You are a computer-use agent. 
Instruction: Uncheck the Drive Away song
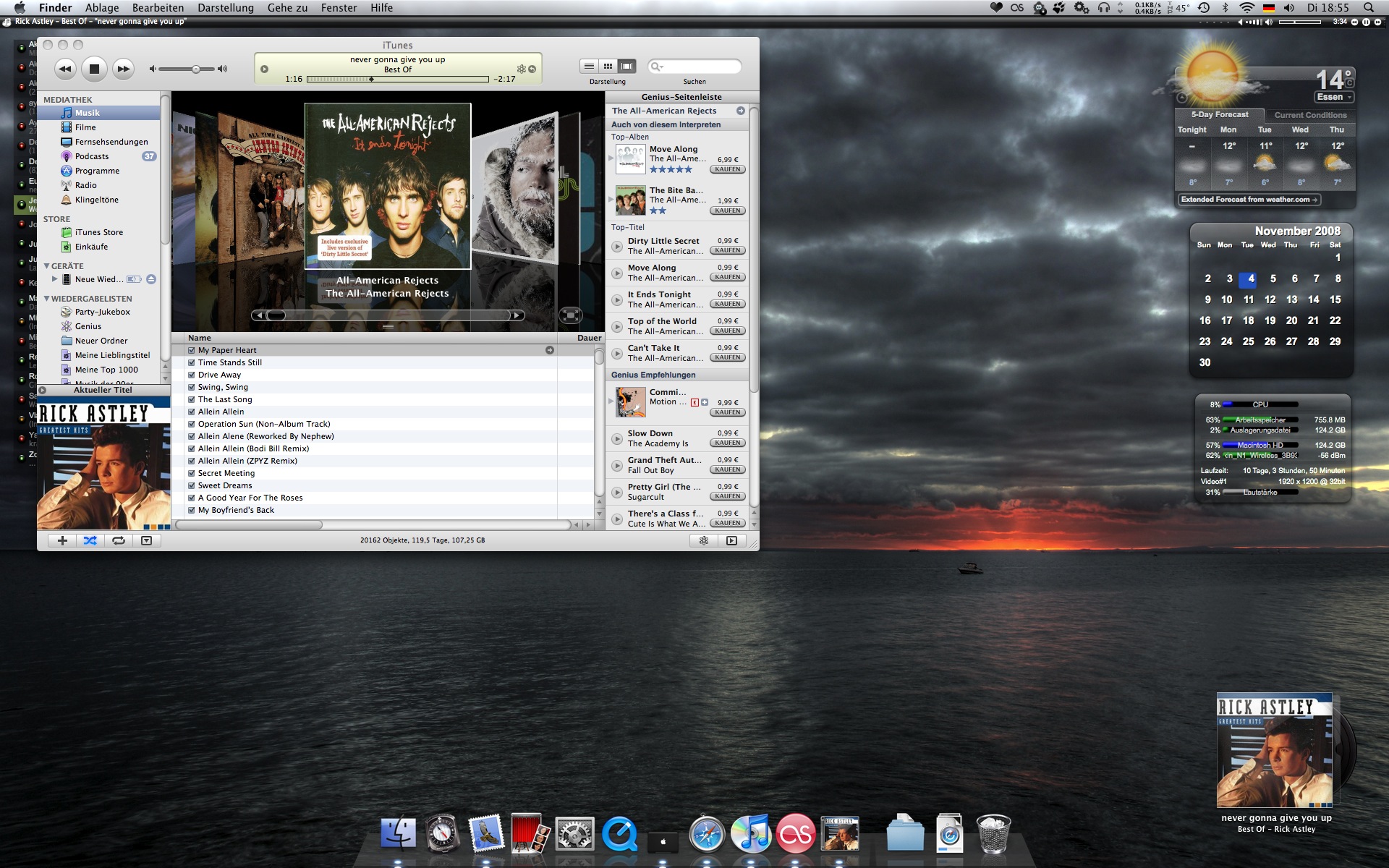192,375
